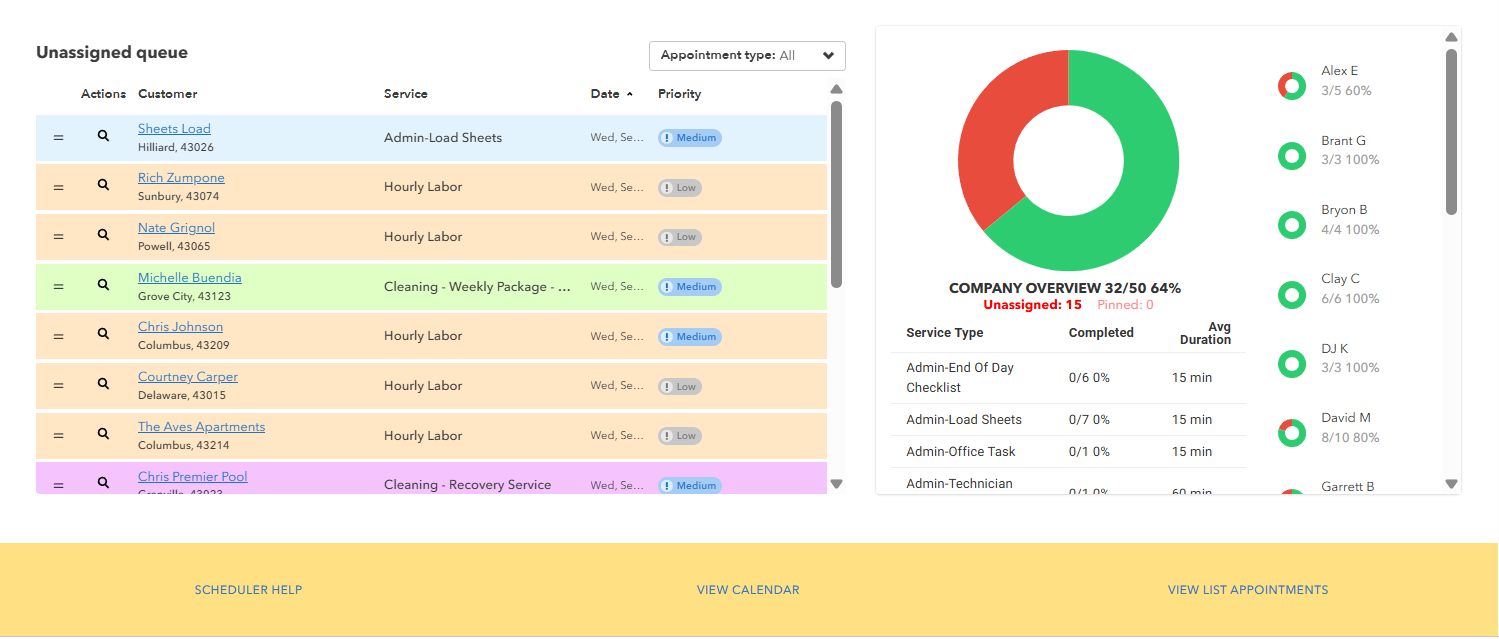1499x639 pixels.
Task: Click Alex E donut progress icon
Action: pyautogui.click(x=1292, y=86)
